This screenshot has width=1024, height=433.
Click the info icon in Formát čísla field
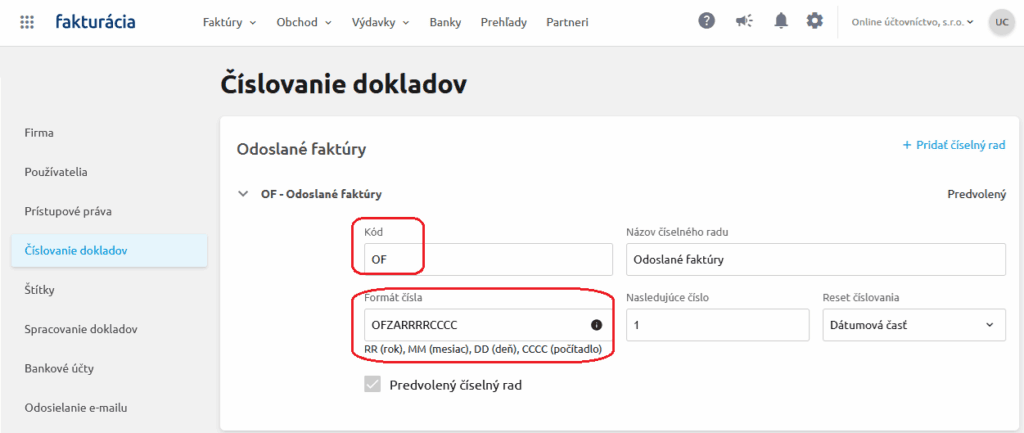(x=596, y=325)
